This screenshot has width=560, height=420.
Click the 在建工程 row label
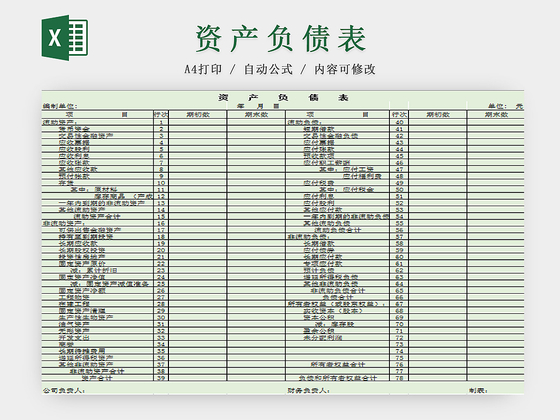tap(74, 304)
